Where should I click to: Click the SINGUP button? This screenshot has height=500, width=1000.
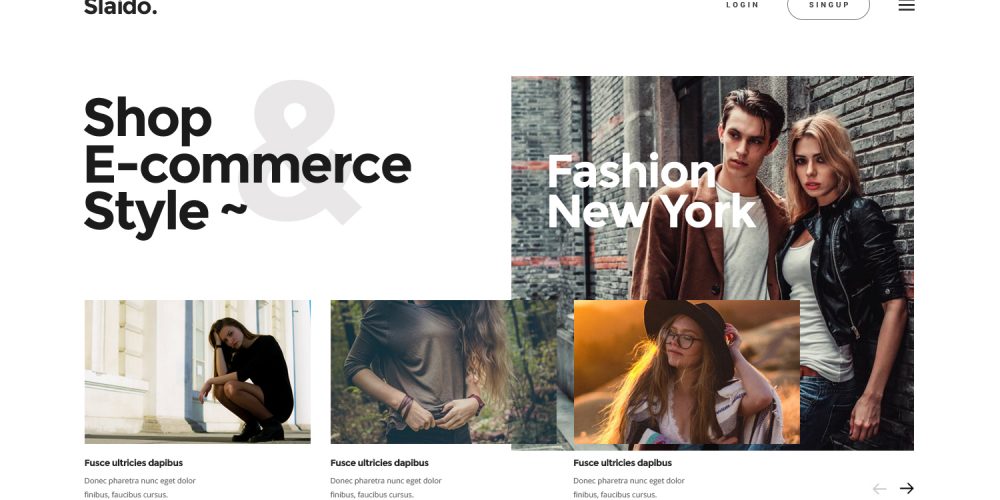[x=828, y=6]
